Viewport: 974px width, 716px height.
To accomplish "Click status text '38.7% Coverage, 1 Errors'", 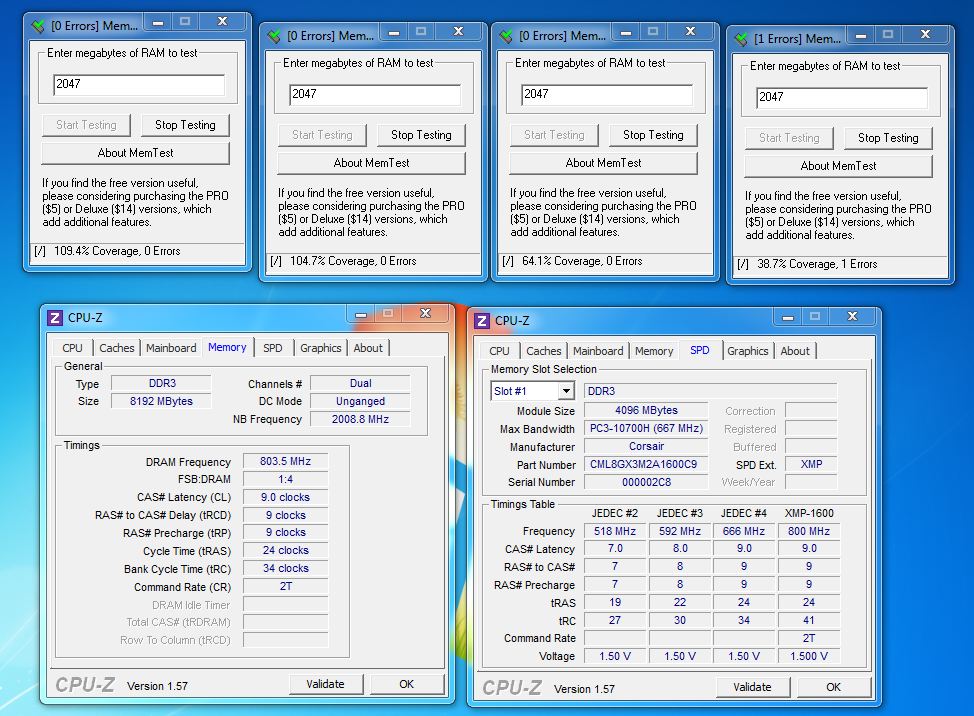I will pyautogui.click(x=817, y=264).
